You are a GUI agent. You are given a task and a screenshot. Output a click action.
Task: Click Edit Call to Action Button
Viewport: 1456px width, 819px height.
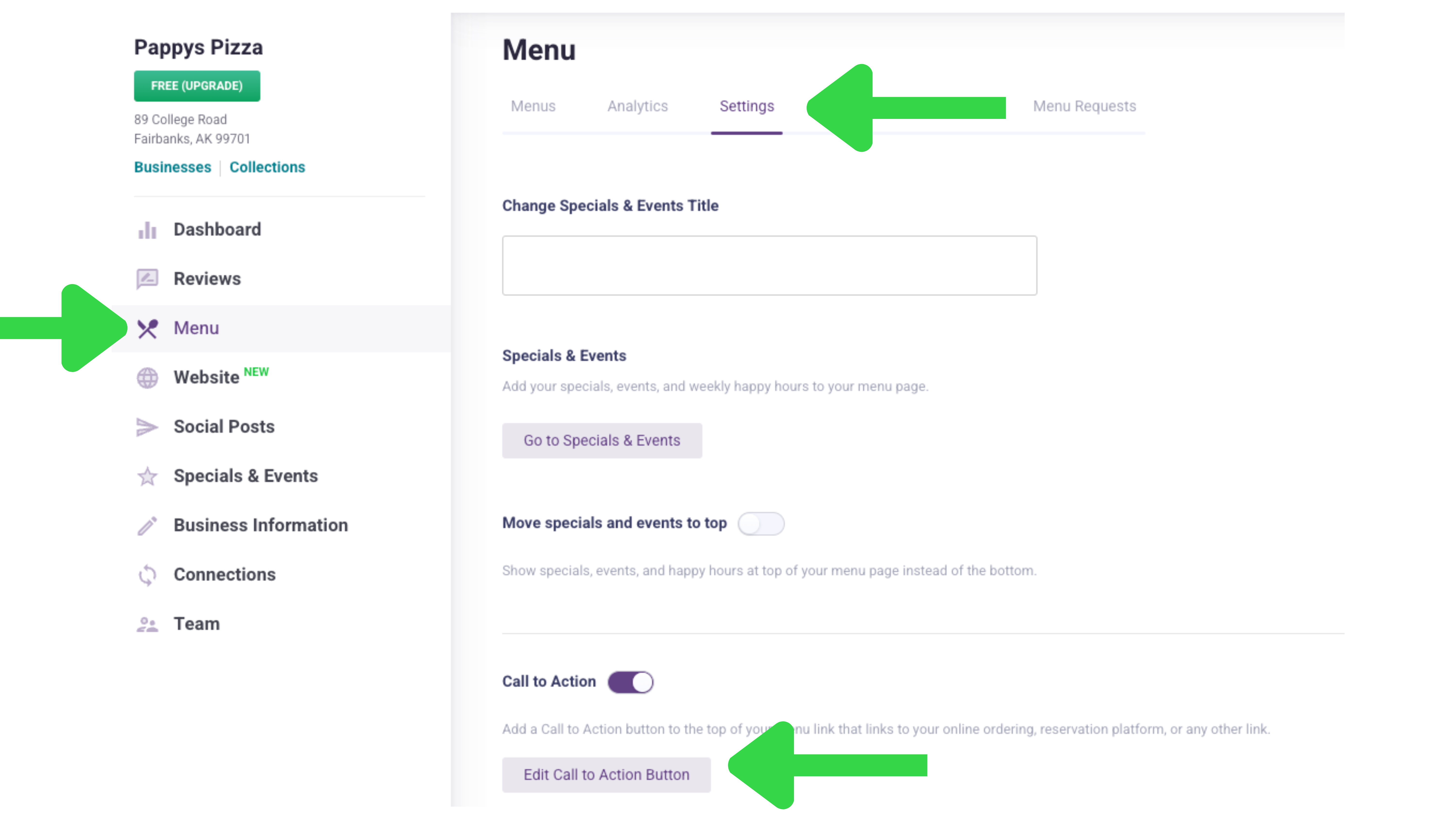(x=606, y=774)
